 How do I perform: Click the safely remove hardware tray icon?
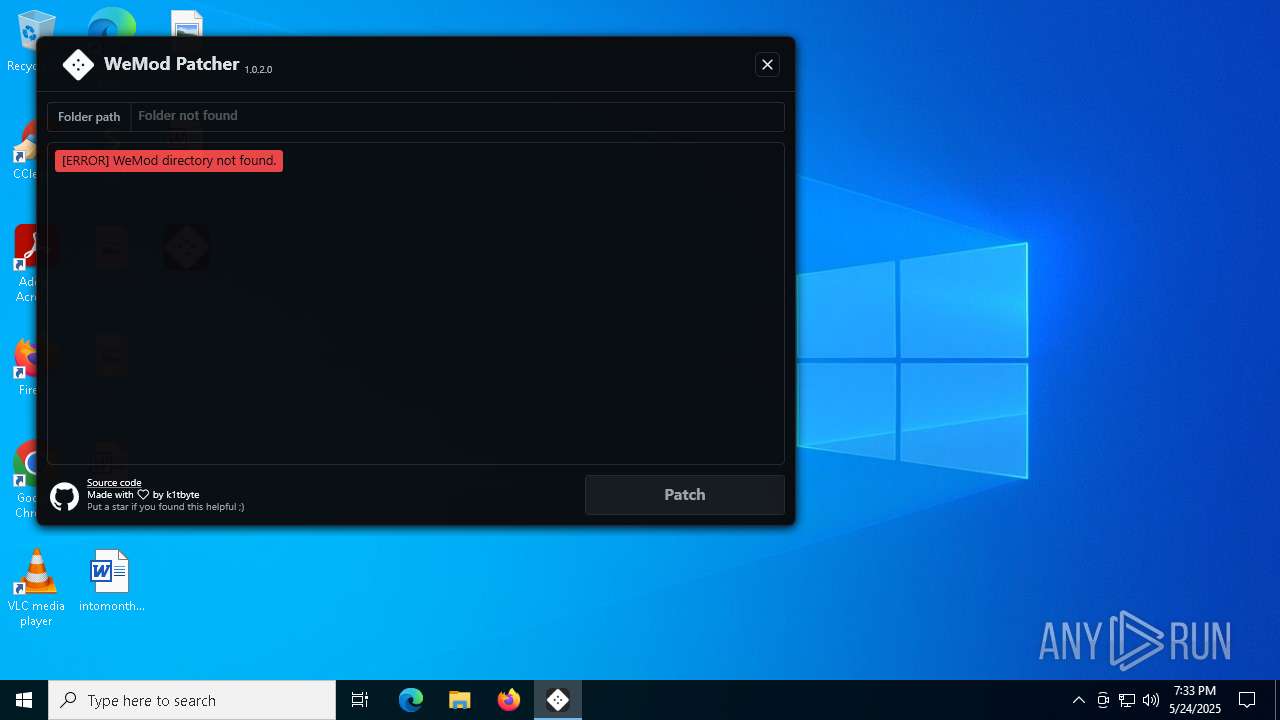coord(1103,700)
